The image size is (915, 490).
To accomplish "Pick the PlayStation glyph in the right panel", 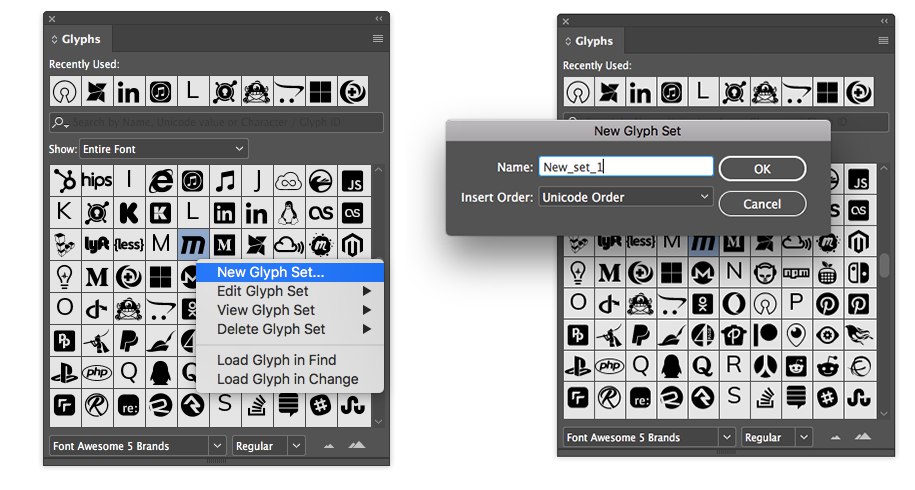I will 578,366.
